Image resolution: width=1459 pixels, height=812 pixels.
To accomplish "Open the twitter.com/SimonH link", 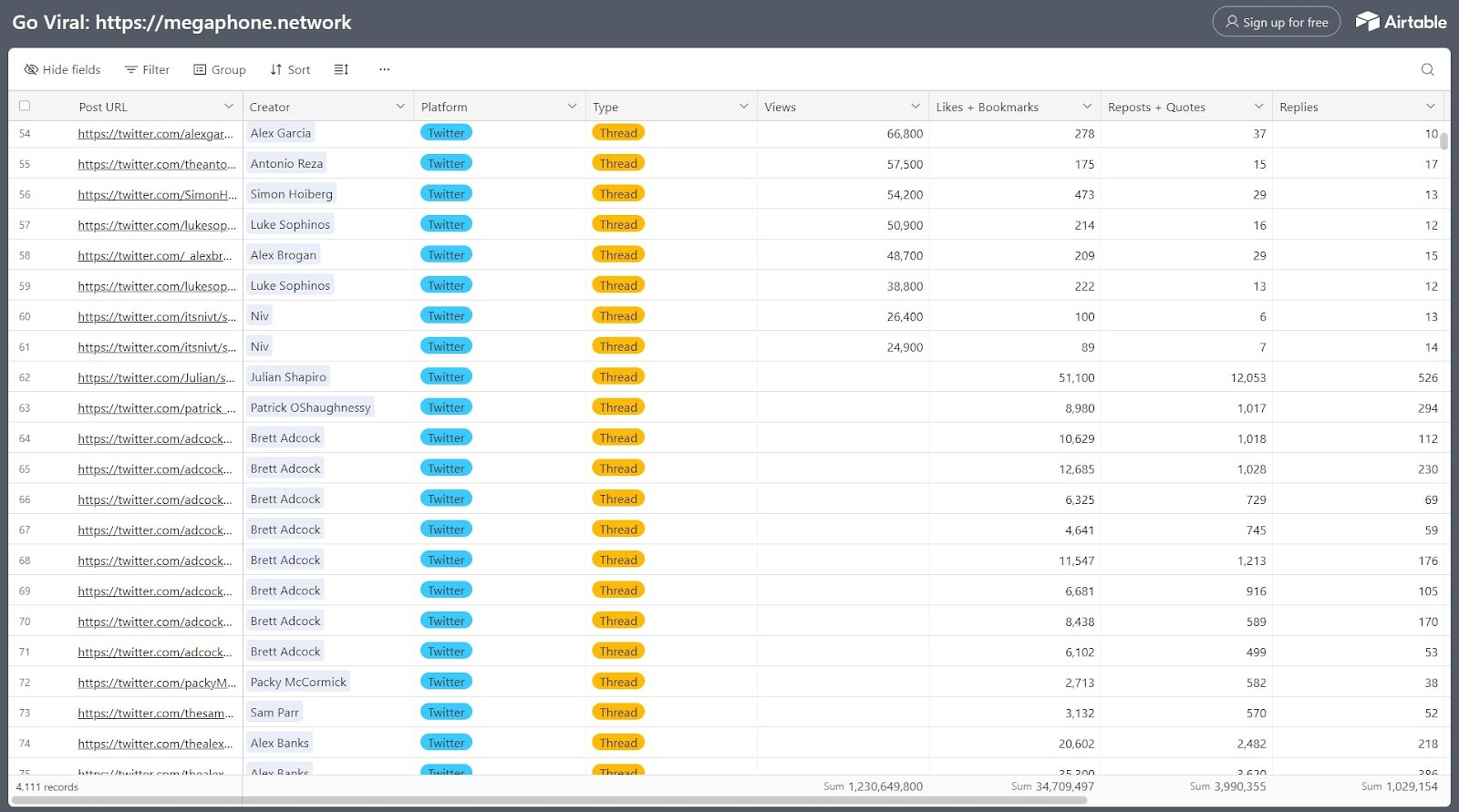I will [x=157, y=194].
